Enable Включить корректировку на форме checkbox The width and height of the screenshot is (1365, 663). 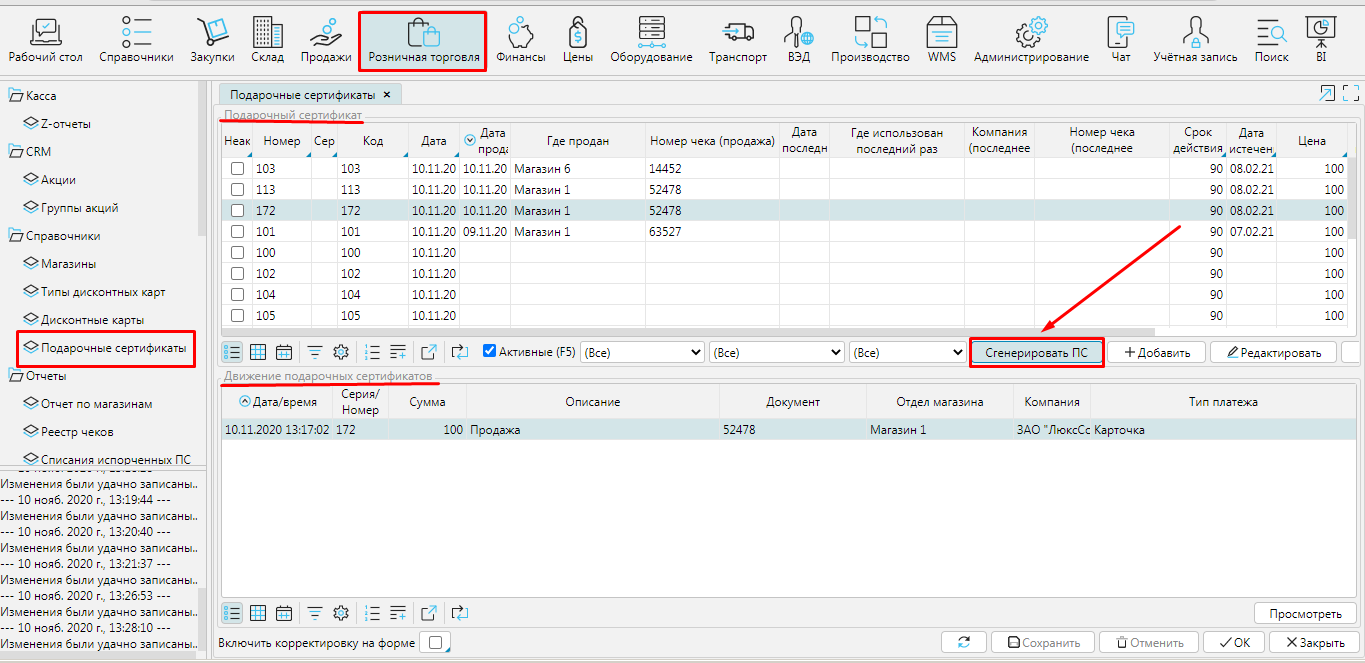pyautogui.click(x=435, y=643)
